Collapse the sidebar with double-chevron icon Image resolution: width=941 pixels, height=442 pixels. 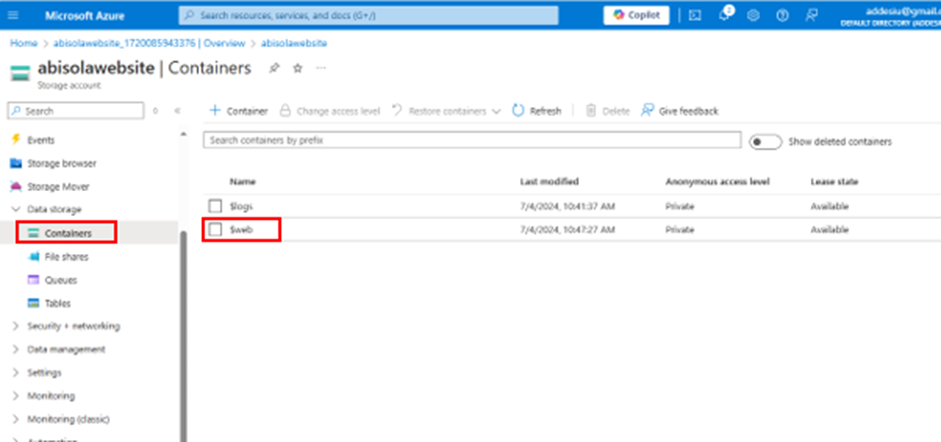pos(177,111)
